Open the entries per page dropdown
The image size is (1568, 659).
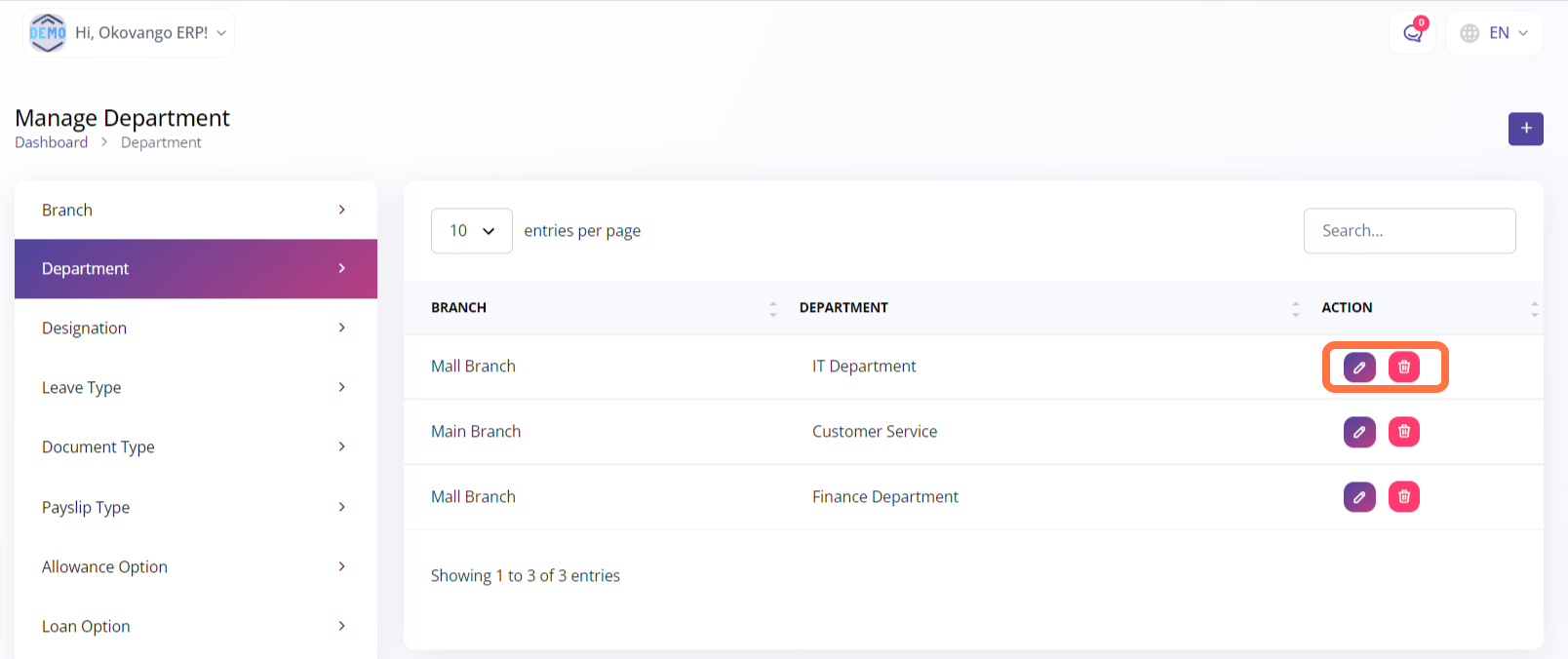[471, 231]
